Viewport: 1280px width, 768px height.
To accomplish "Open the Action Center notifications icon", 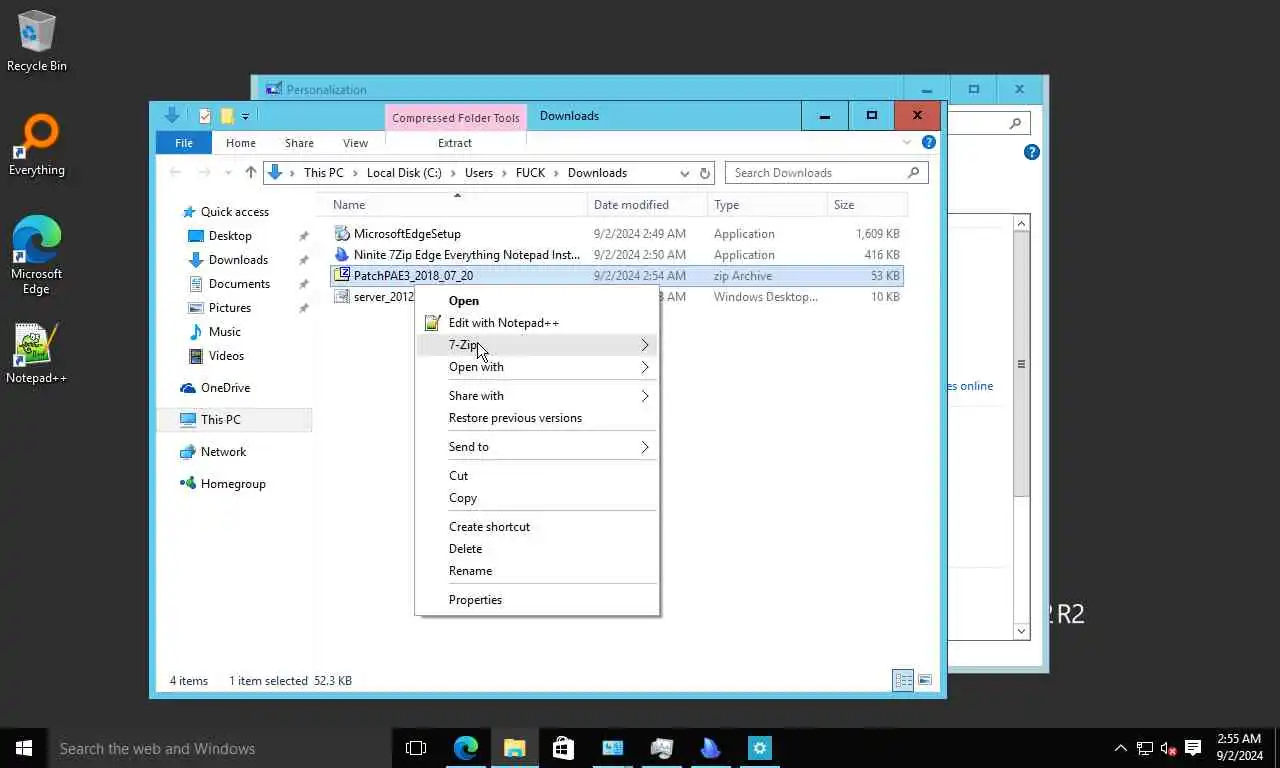I will pyautogui.click(x=1193, y=748).
